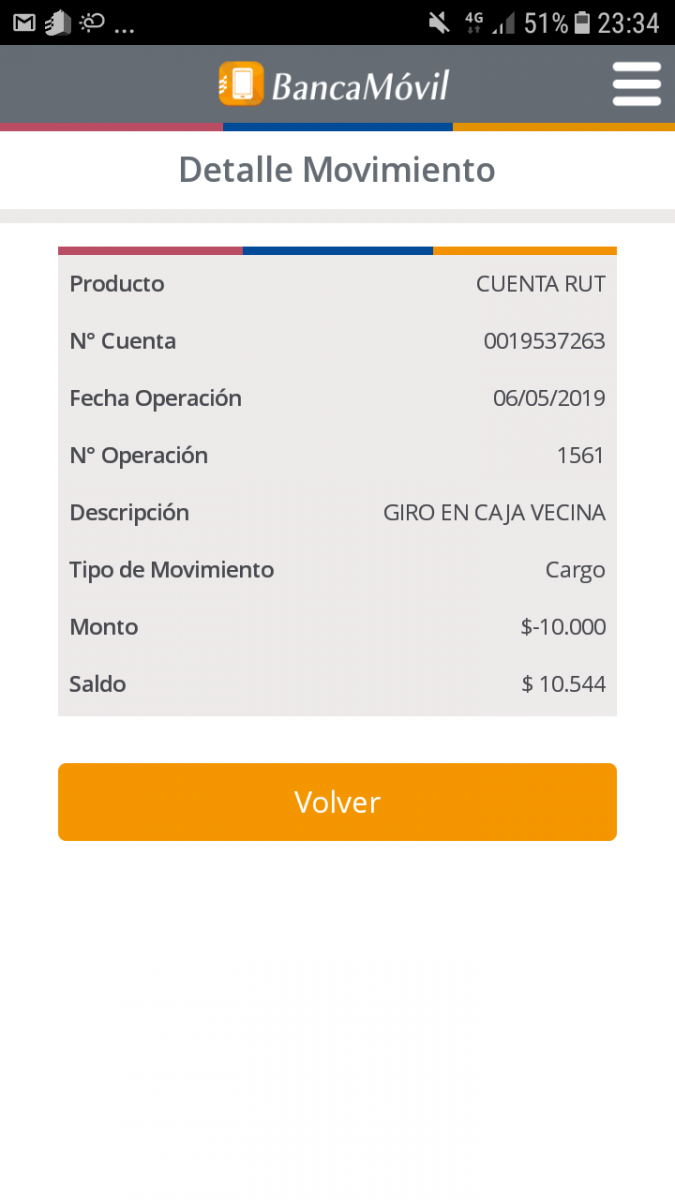The height and width of the screenshot is (1200, 675).
Task: Tap the Fecha Operación date 06/05/2019
Action: pyautogui.click(x=549, y=398)
